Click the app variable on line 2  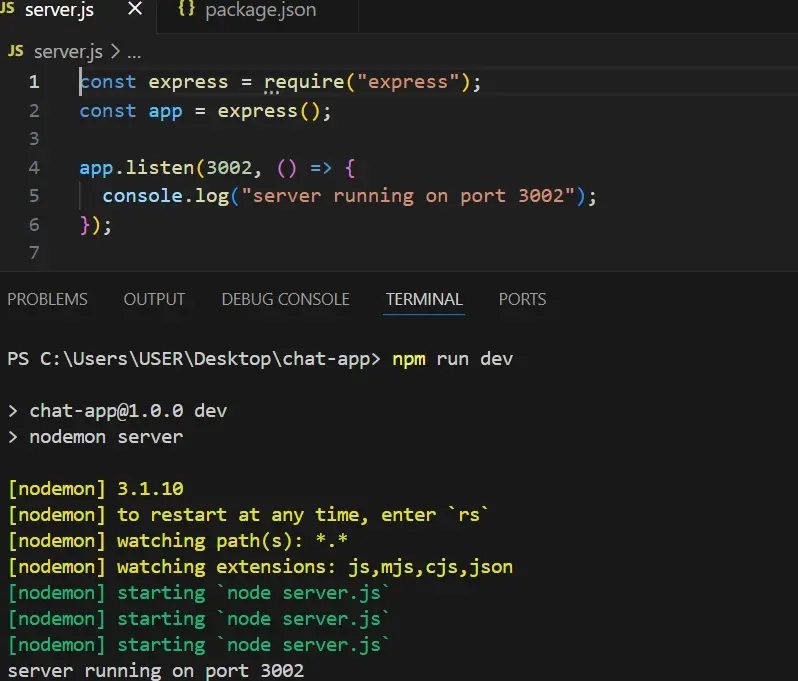(x=165, y=111)
